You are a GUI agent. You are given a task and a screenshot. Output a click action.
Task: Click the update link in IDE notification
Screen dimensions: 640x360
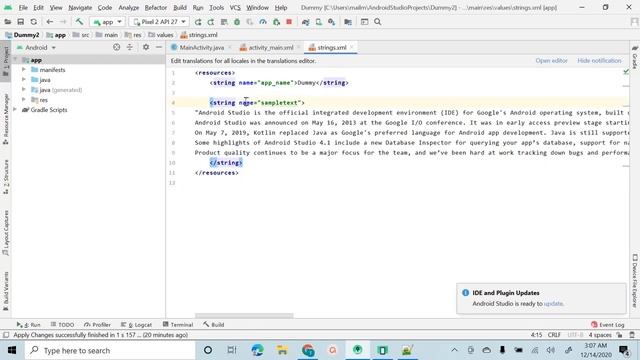553,304
